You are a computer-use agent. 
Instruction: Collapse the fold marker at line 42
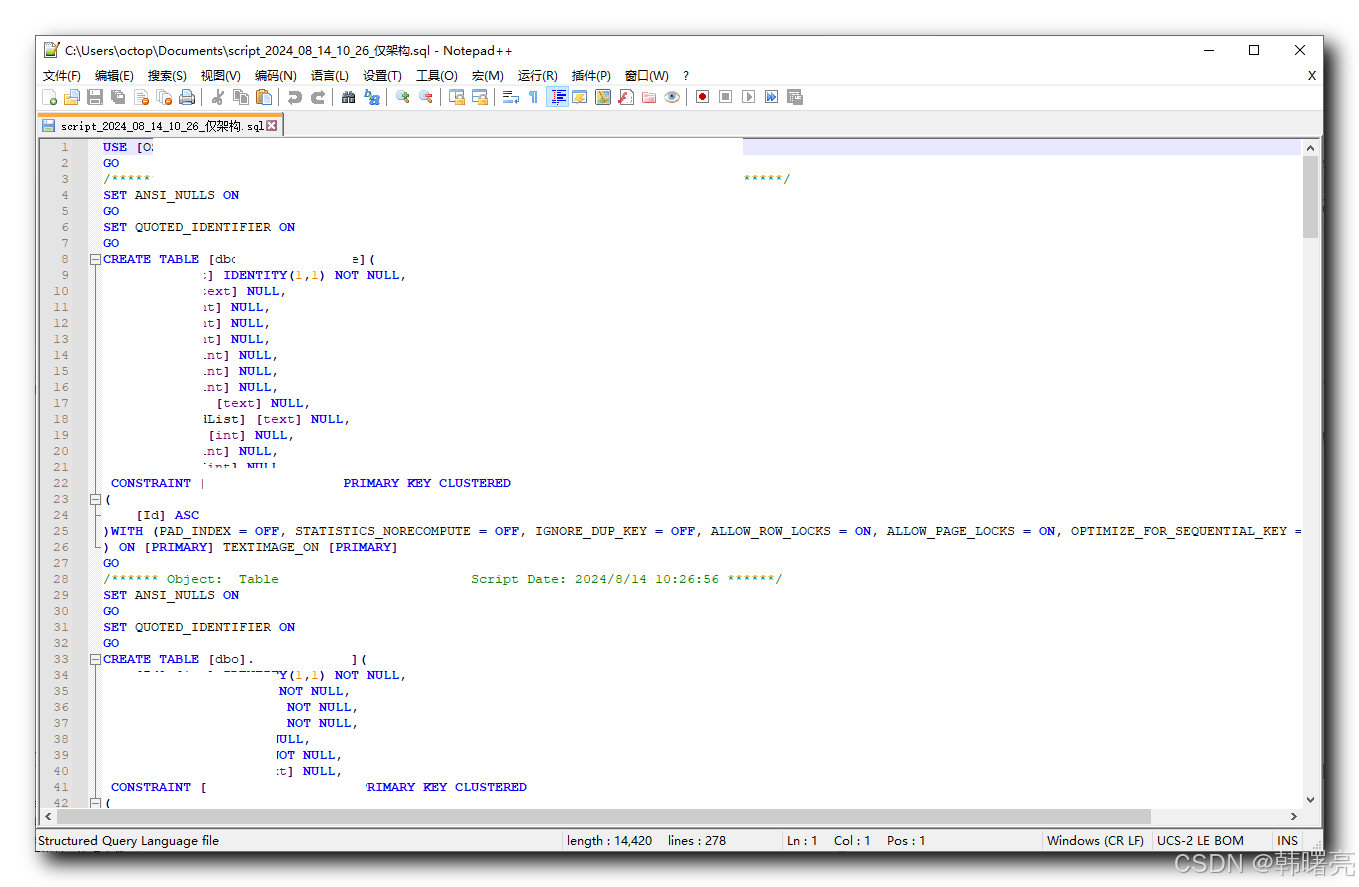(95, 802)
